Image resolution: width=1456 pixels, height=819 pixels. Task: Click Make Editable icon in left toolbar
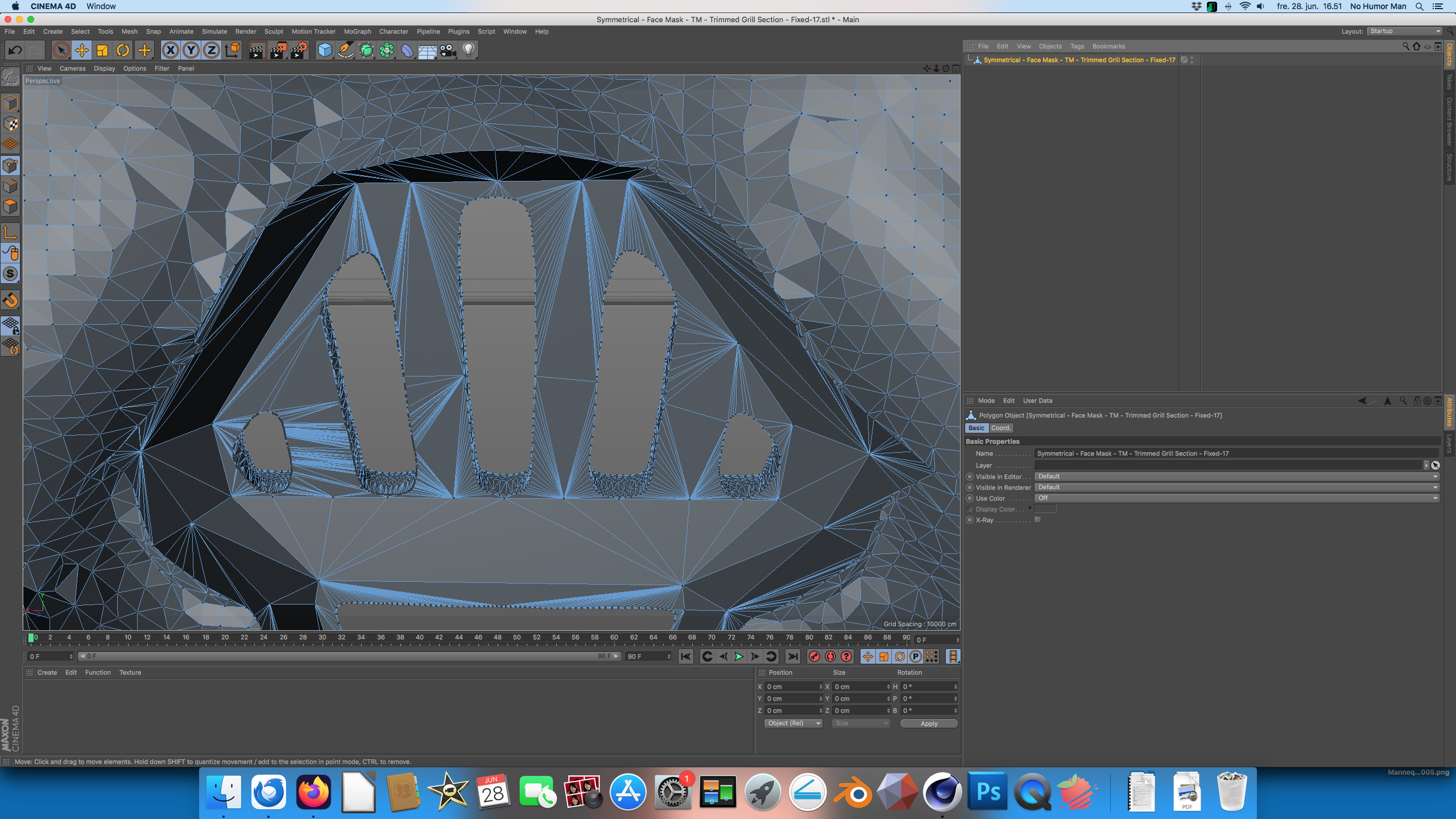tap(10, 76)
